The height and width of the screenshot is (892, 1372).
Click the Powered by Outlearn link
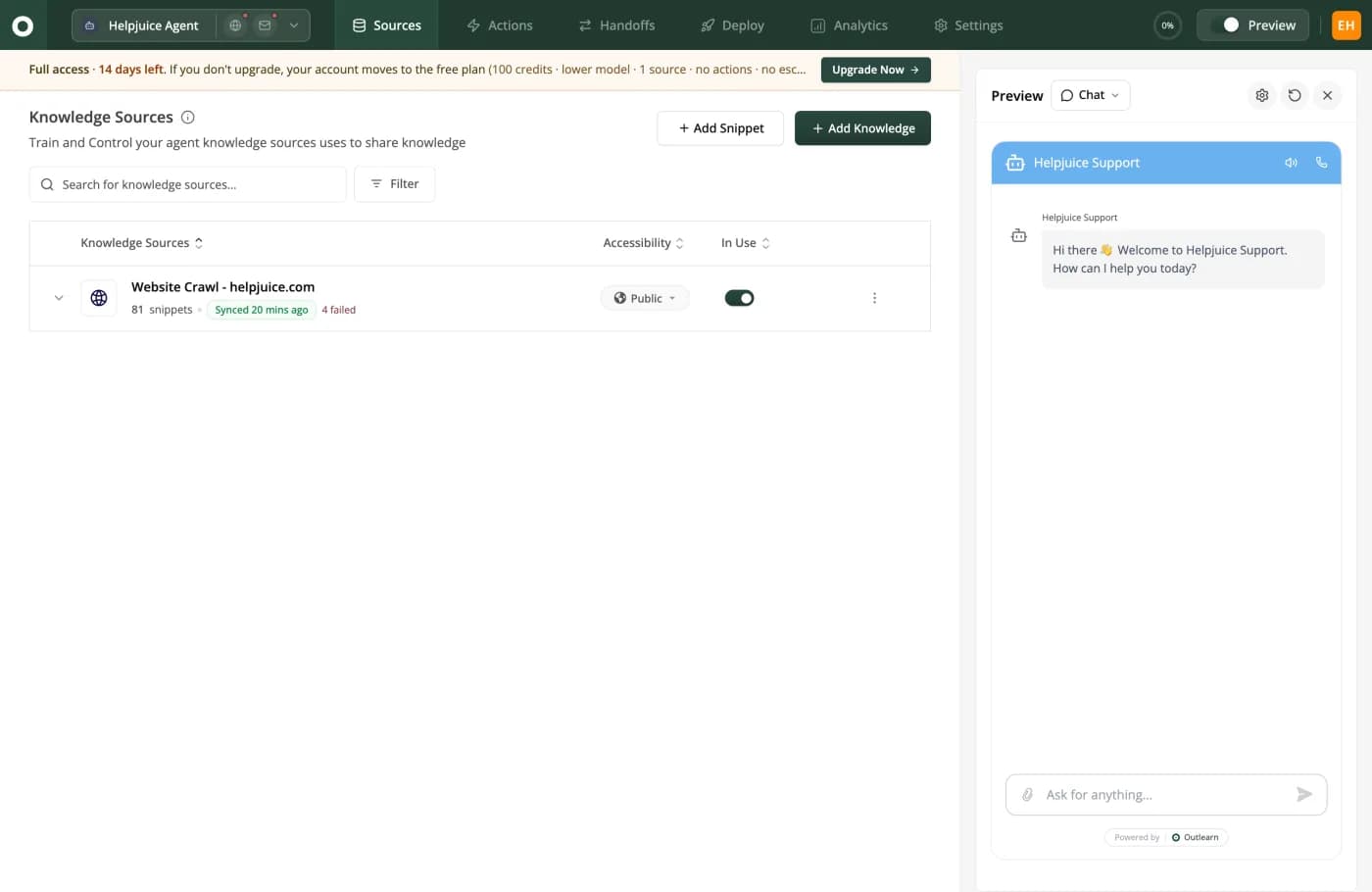pos(1166,837)
